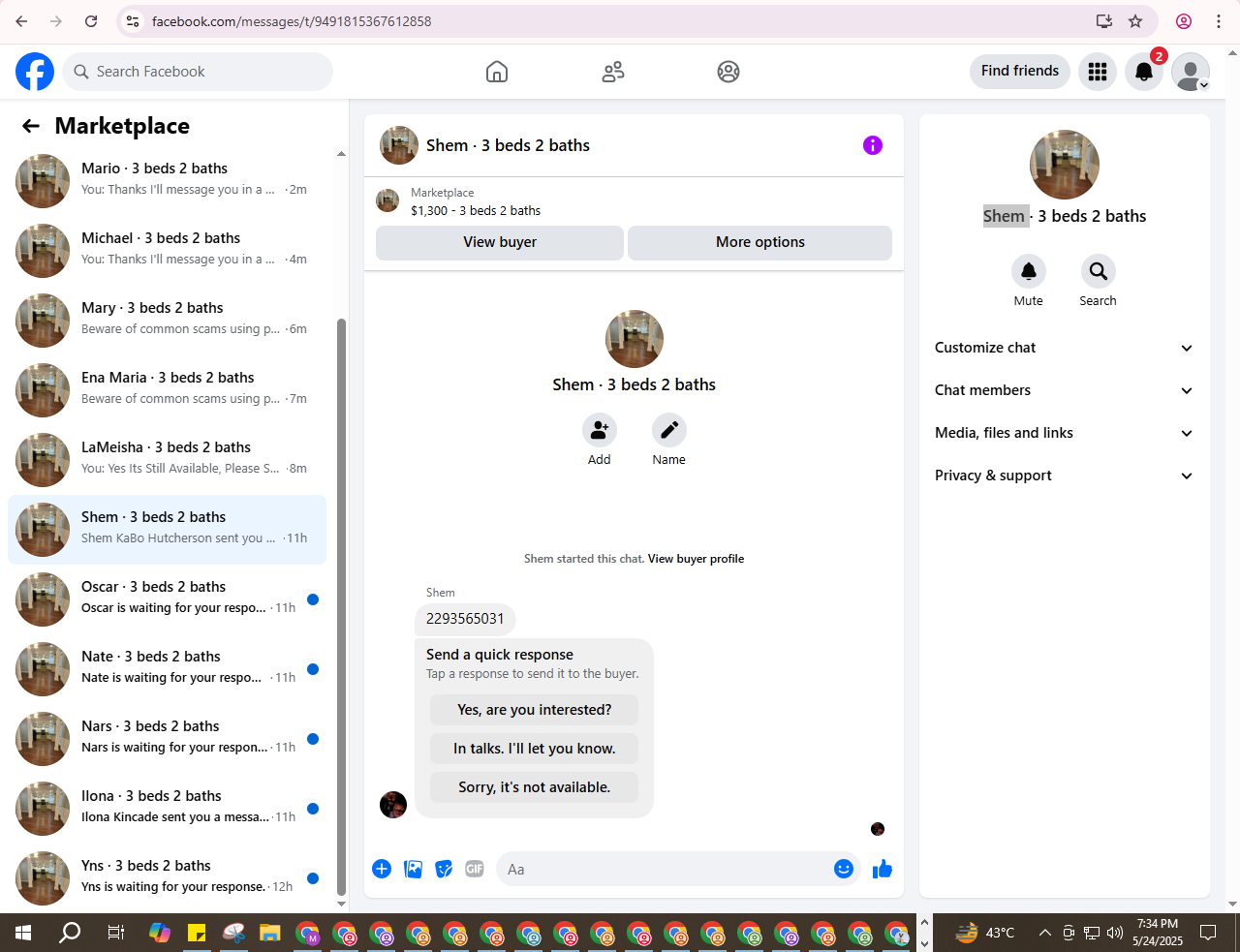The height and width of the screenshot is (952, 1240).
Task: Expand Privacy & support section
Action: [x=1065, y=476]
